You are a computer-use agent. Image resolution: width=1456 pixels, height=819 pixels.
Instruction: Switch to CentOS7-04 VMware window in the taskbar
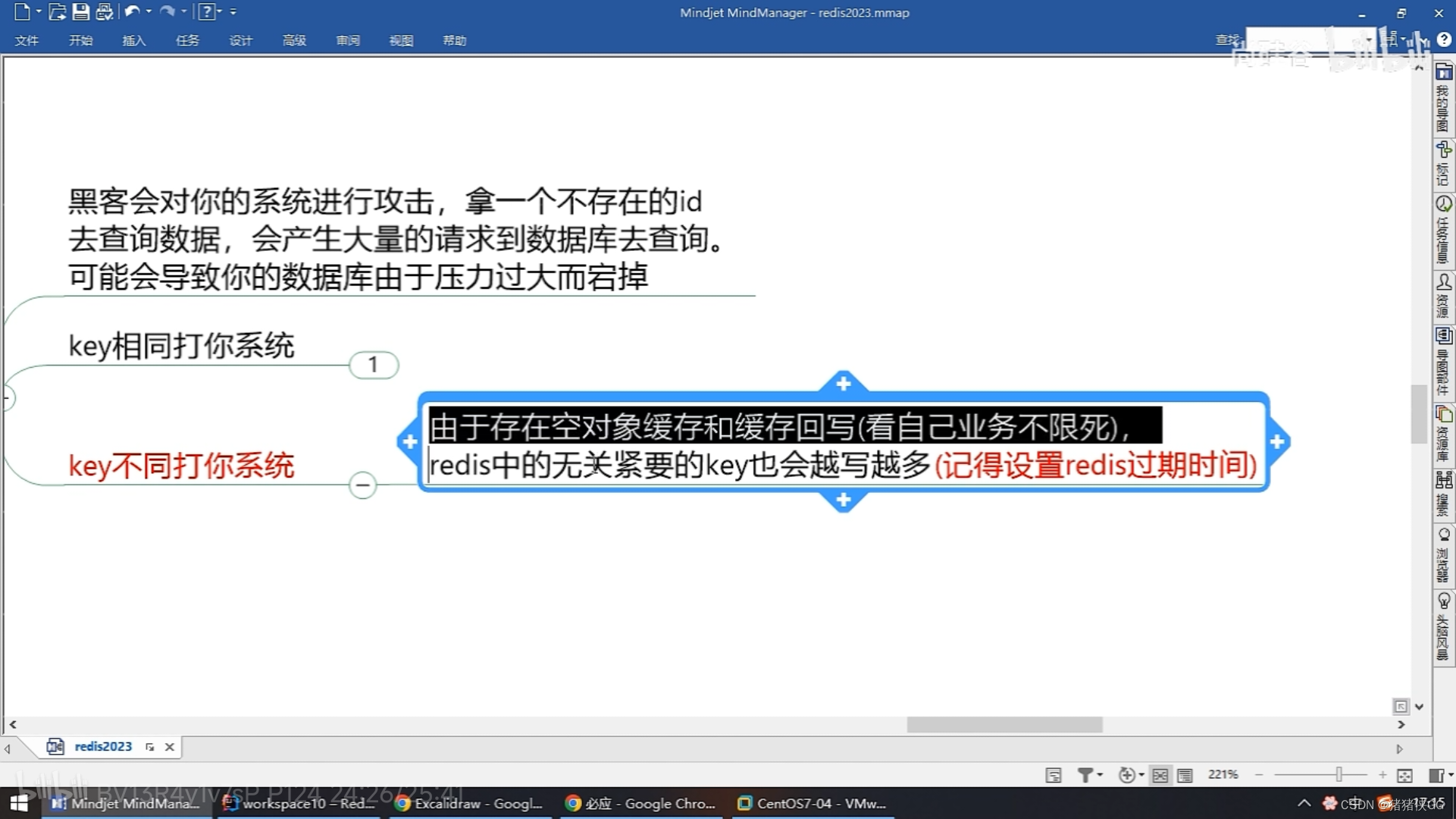tap(813, 803)
